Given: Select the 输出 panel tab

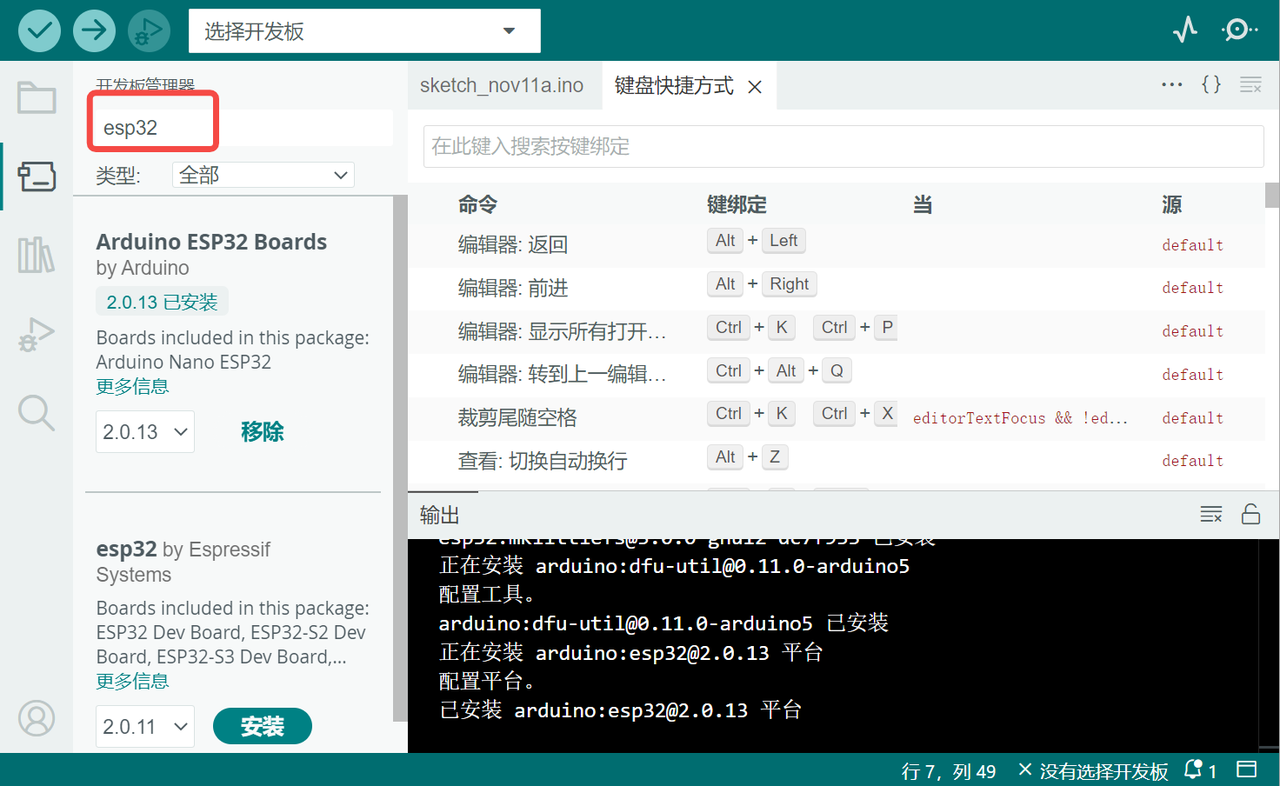Looking at the screenshot, I should [x=440, y=515].
